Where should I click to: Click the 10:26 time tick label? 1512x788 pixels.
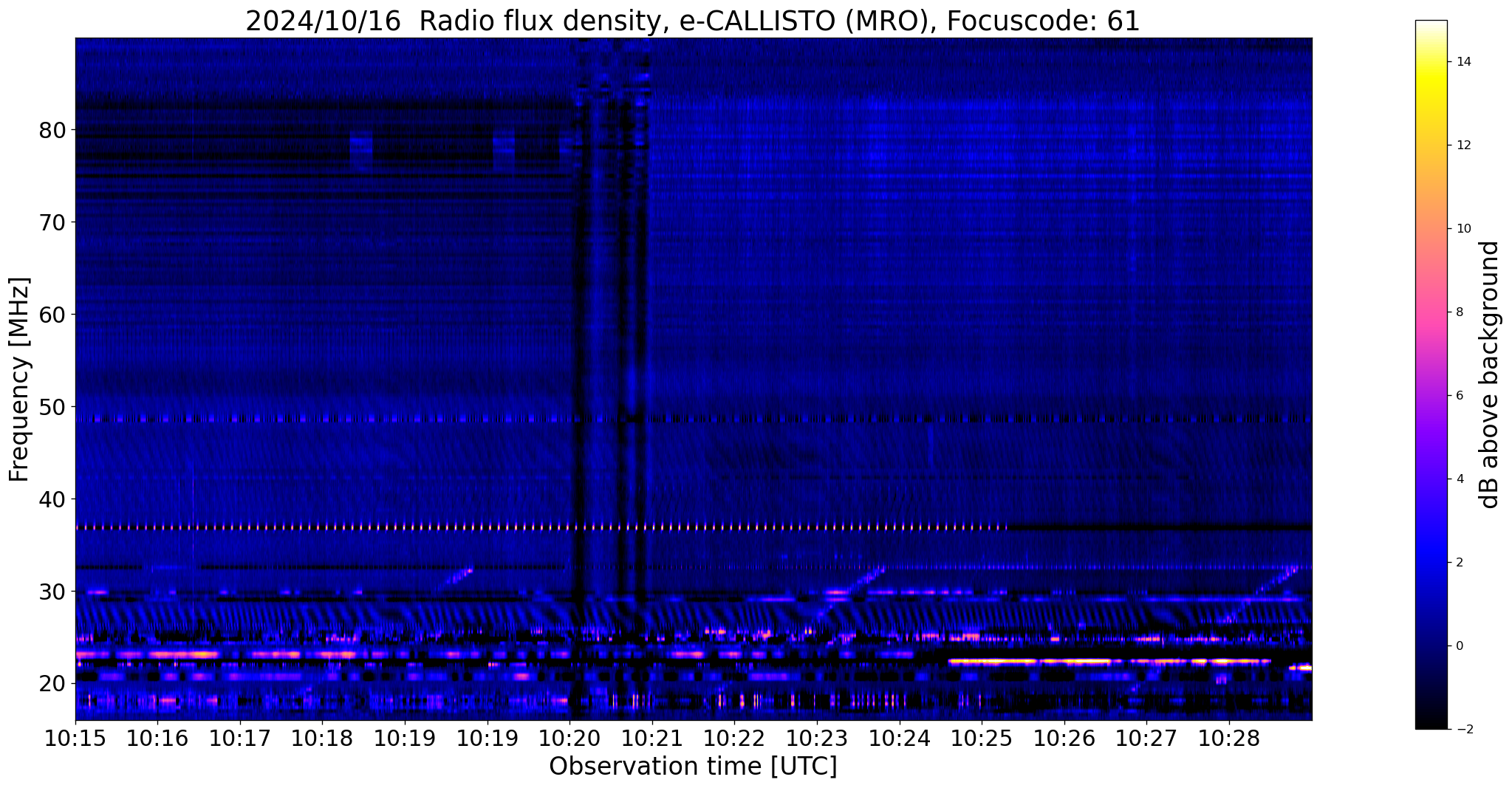click(1064, 739)
